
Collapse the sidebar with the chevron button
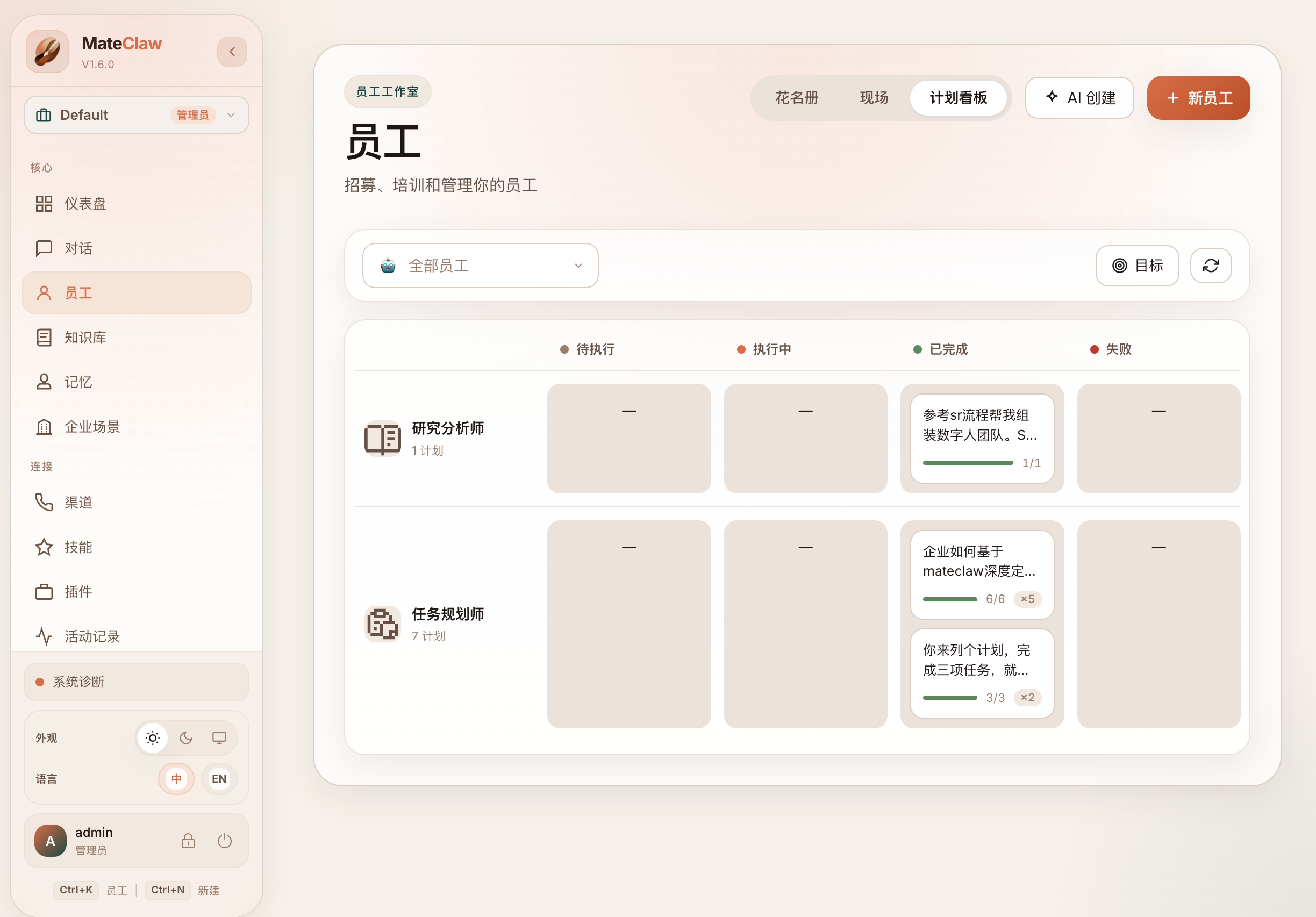232,52
